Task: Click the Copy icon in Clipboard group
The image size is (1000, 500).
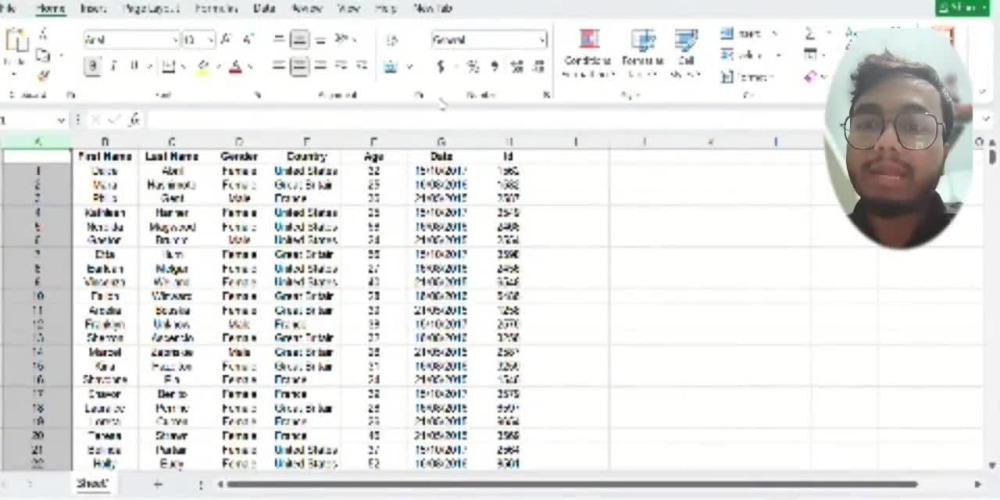Action: point(43,56)
